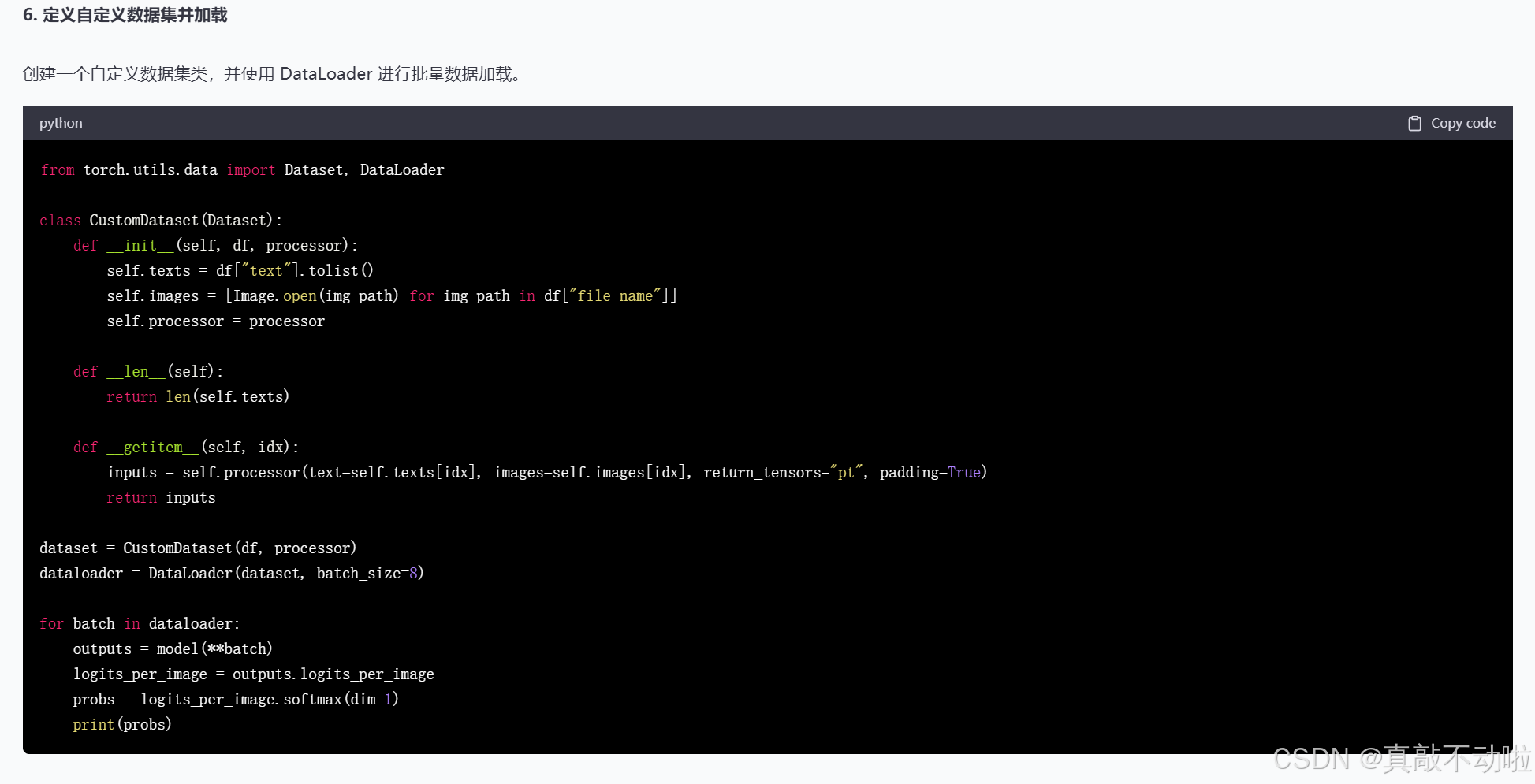Click the python language label
The width and height of the screenshot is (1535, 784).
tap(61, 123)
